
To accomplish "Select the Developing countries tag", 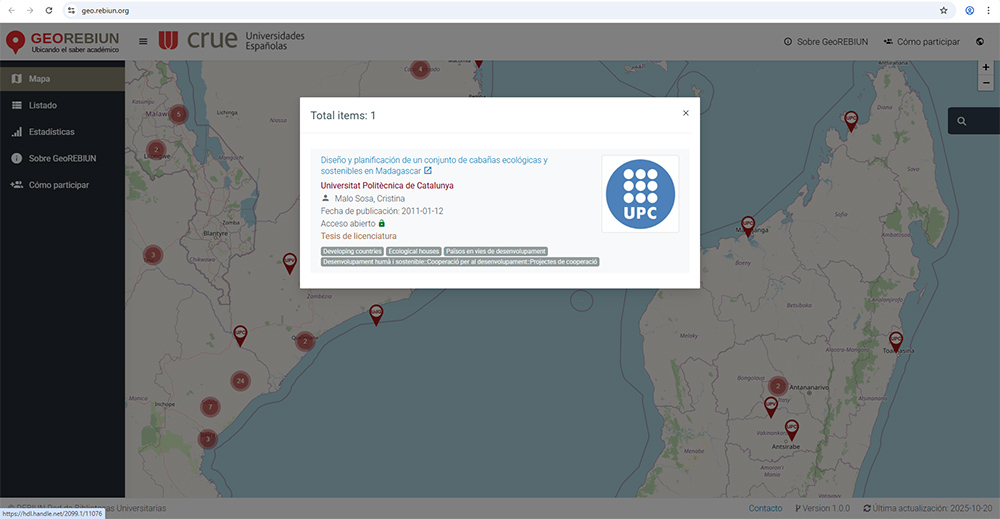I will click(352, 251).
